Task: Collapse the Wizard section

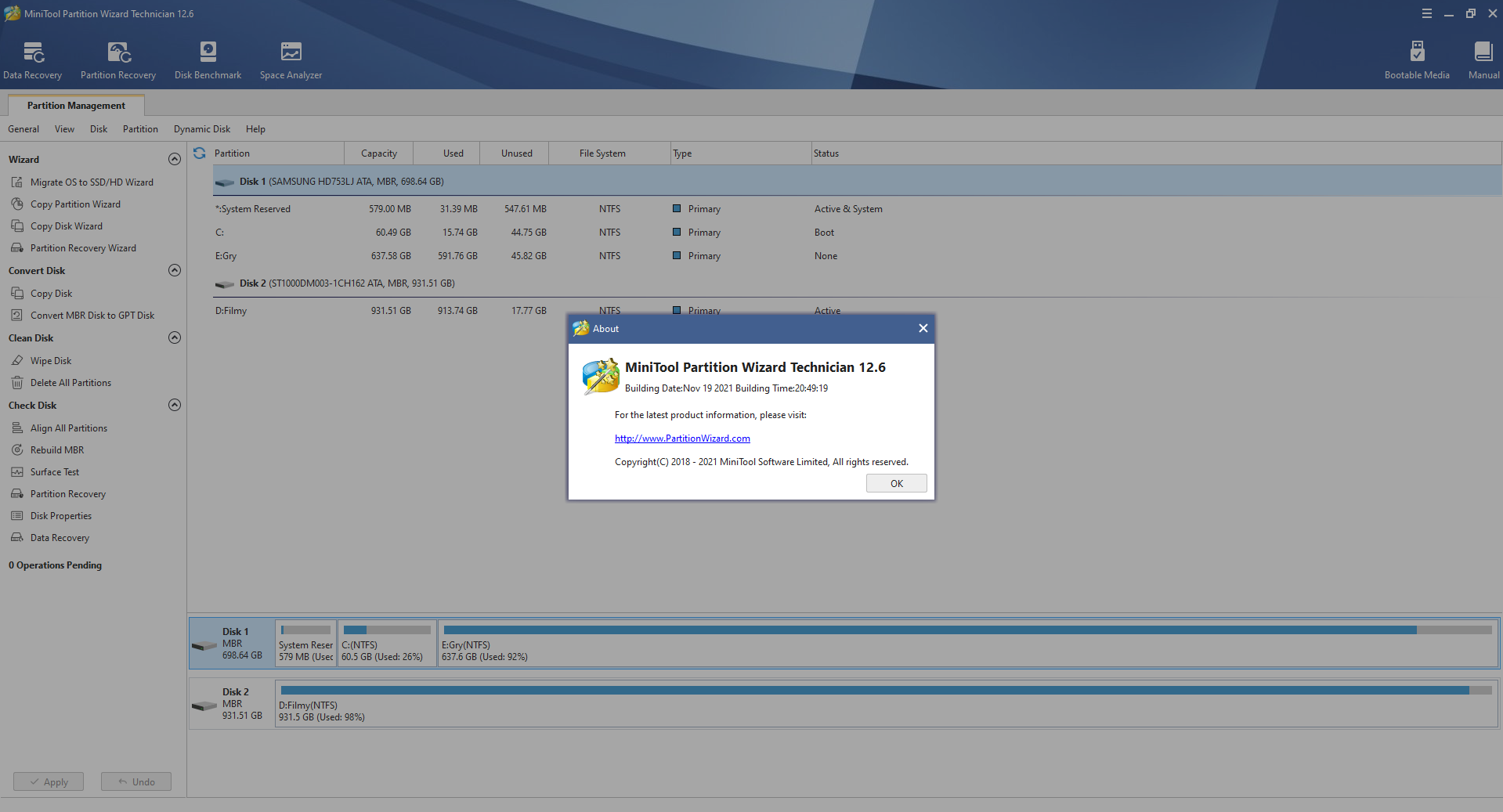Action: [175, 159]
